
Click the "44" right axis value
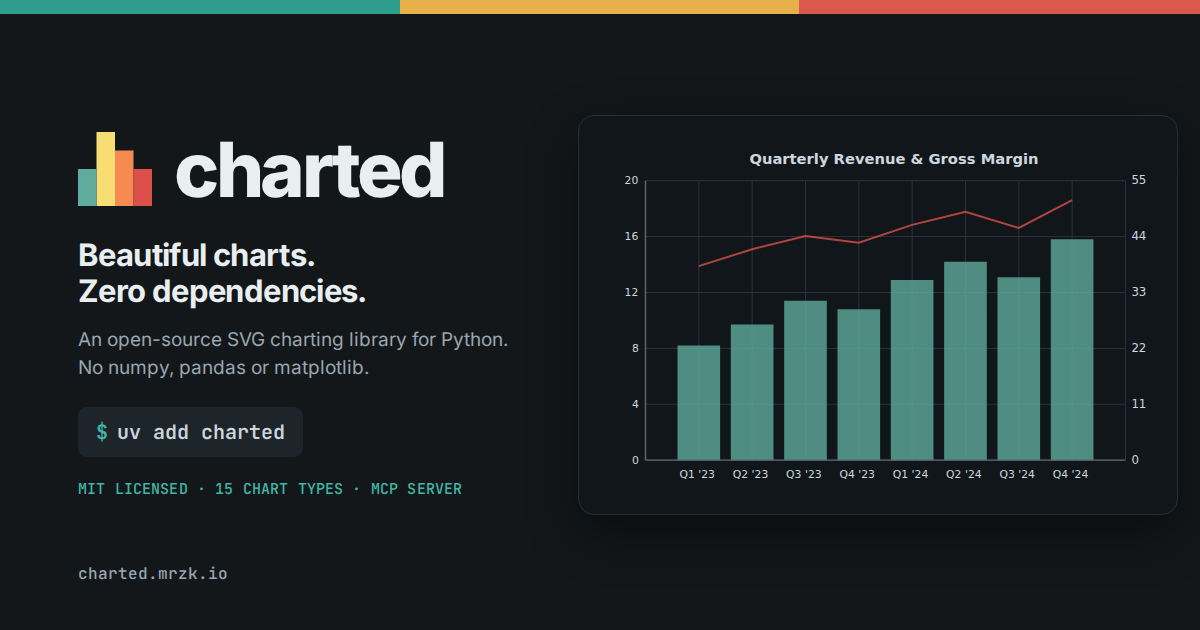[1138, 236]
